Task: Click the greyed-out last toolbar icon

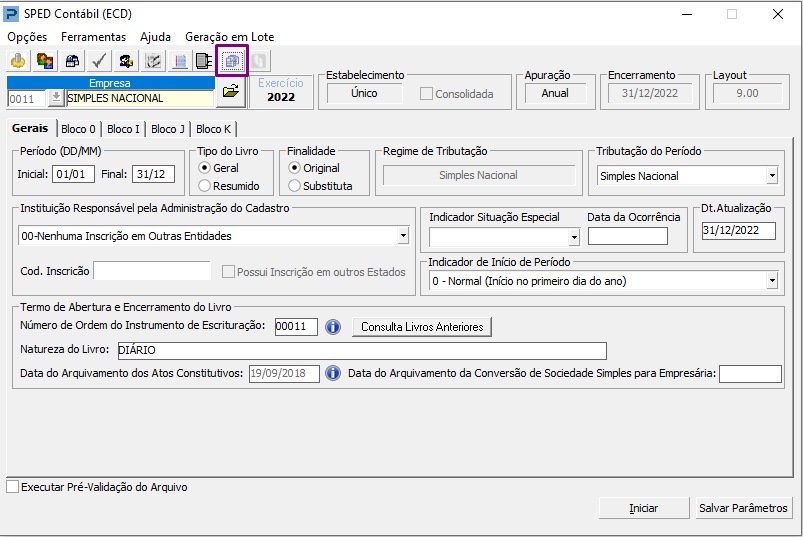Action: tap(259, 61)
